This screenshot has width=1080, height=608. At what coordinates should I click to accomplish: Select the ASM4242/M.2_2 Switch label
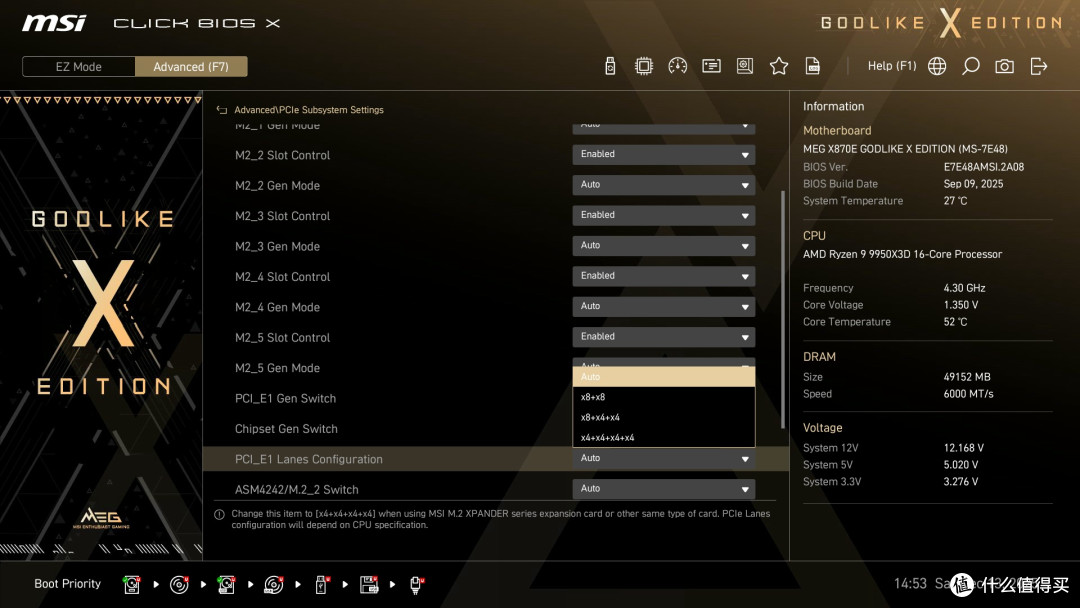click(x=296, y=490)
